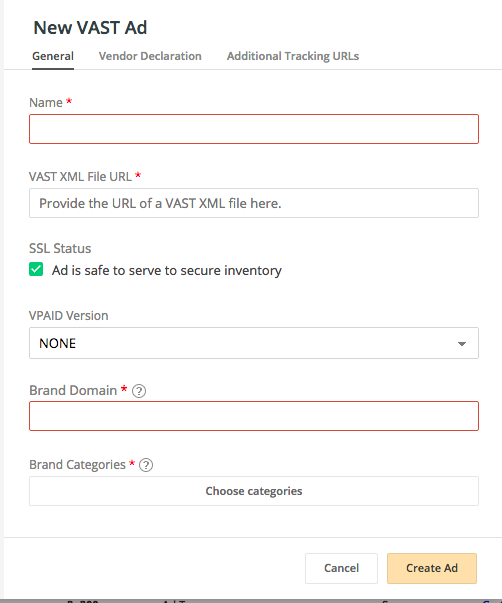
Task: Cancel the new VAST ad dialog
Action: click(x=341, y=568)
